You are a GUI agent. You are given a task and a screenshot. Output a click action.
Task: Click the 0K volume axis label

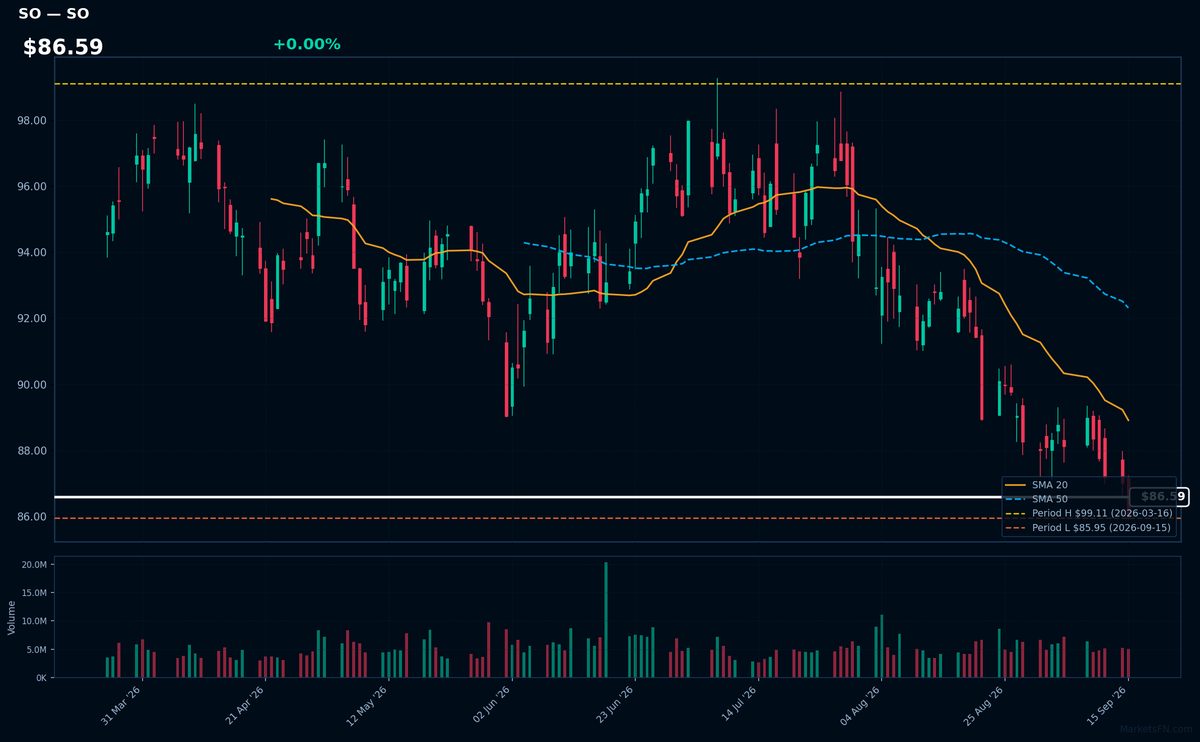(41, 677)
